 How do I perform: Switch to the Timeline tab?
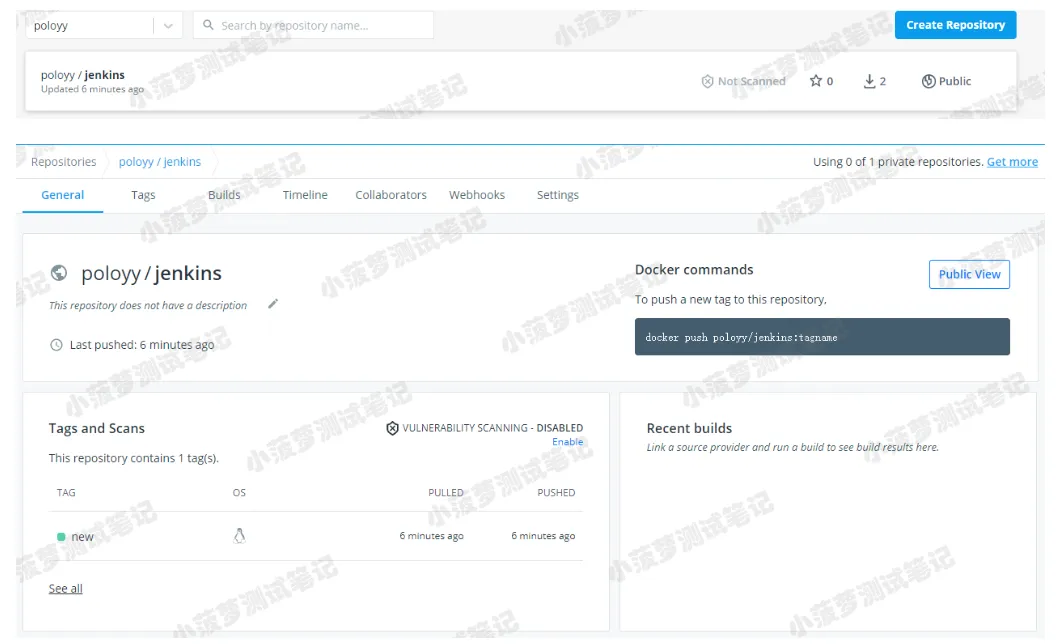(305, 195)
